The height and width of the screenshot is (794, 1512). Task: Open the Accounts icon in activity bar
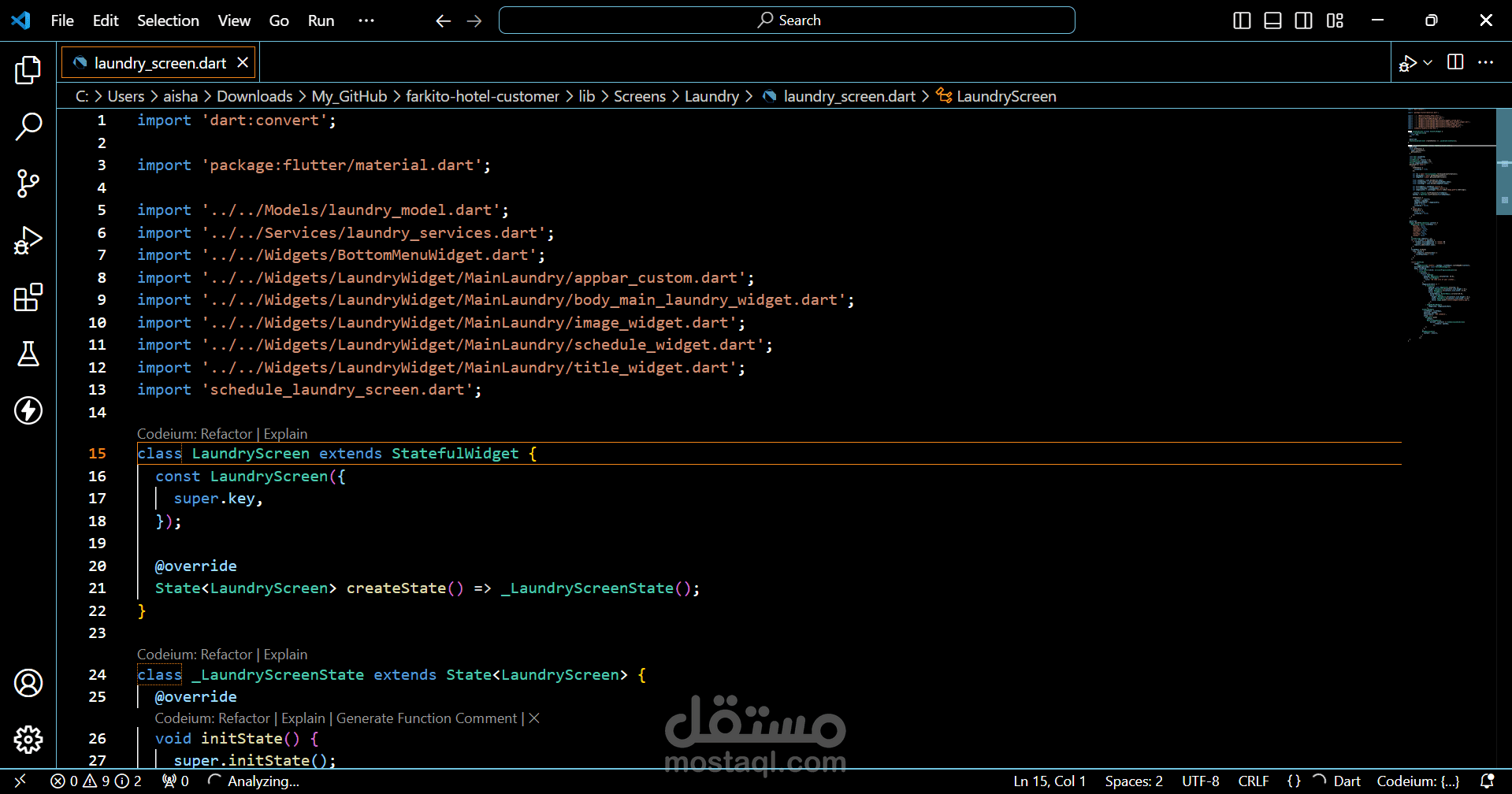(x=28, y=683)
